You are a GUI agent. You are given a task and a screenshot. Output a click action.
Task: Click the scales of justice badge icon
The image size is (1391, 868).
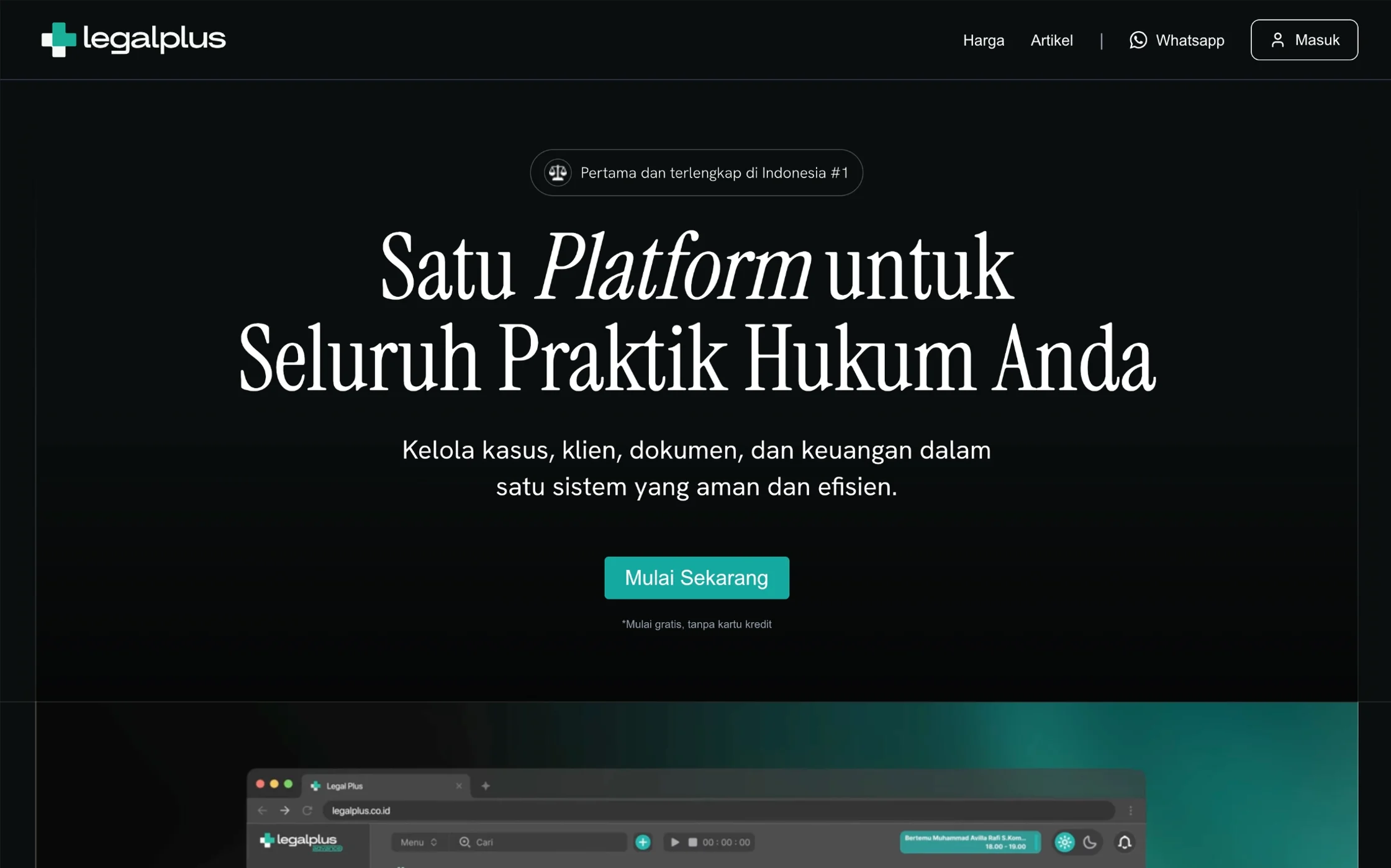(558, 173)
